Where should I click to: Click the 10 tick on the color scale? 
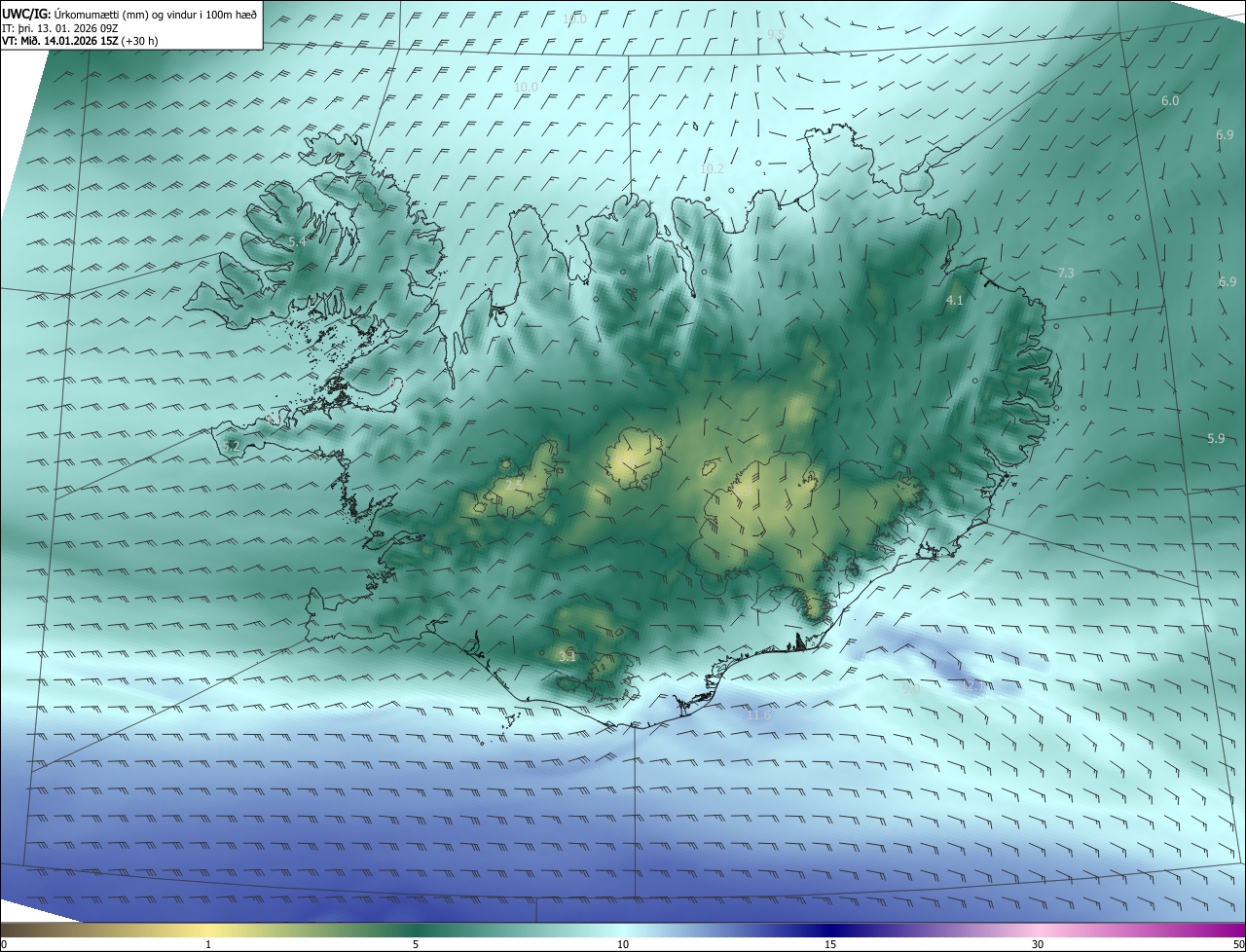coord(623,944)
